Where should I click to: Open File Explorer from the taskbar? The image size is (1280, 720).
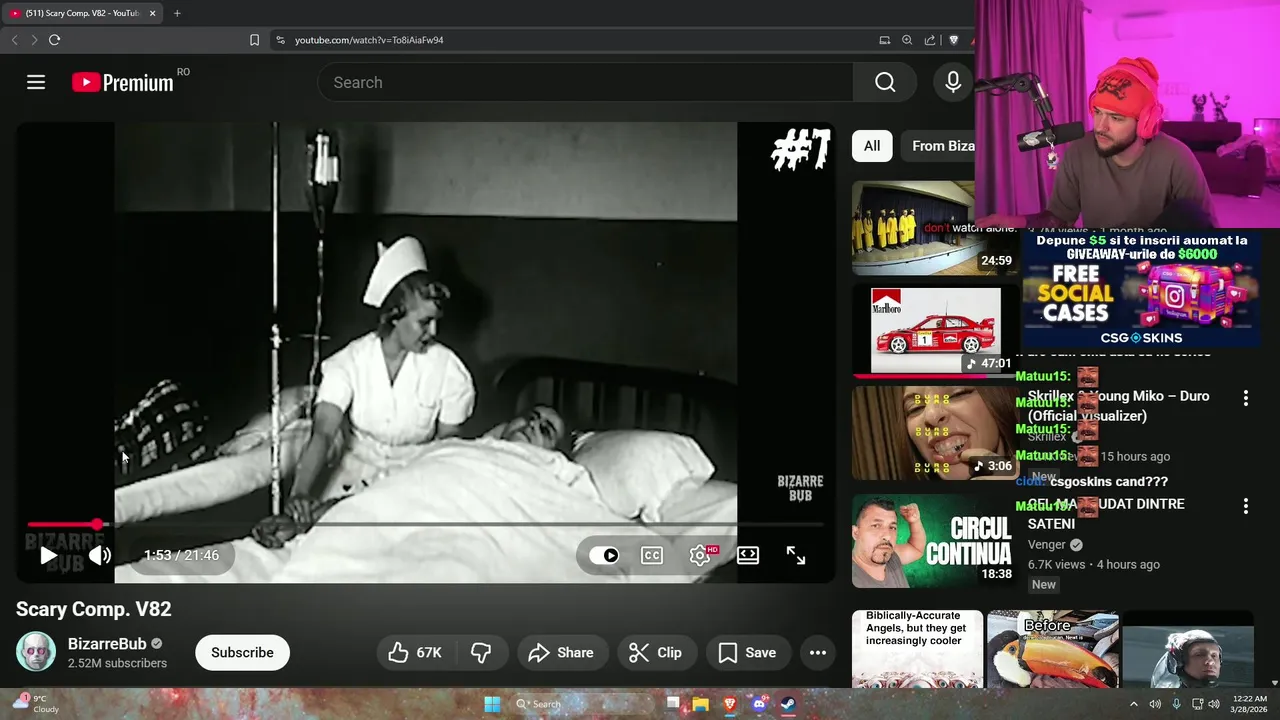(x=701, y=704)
